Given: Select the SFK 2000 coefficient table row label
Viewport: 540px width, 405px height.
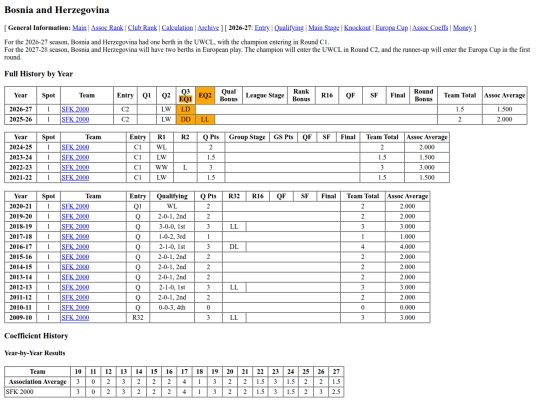Looking at the screenshot, I should click(x=38, y=392).
